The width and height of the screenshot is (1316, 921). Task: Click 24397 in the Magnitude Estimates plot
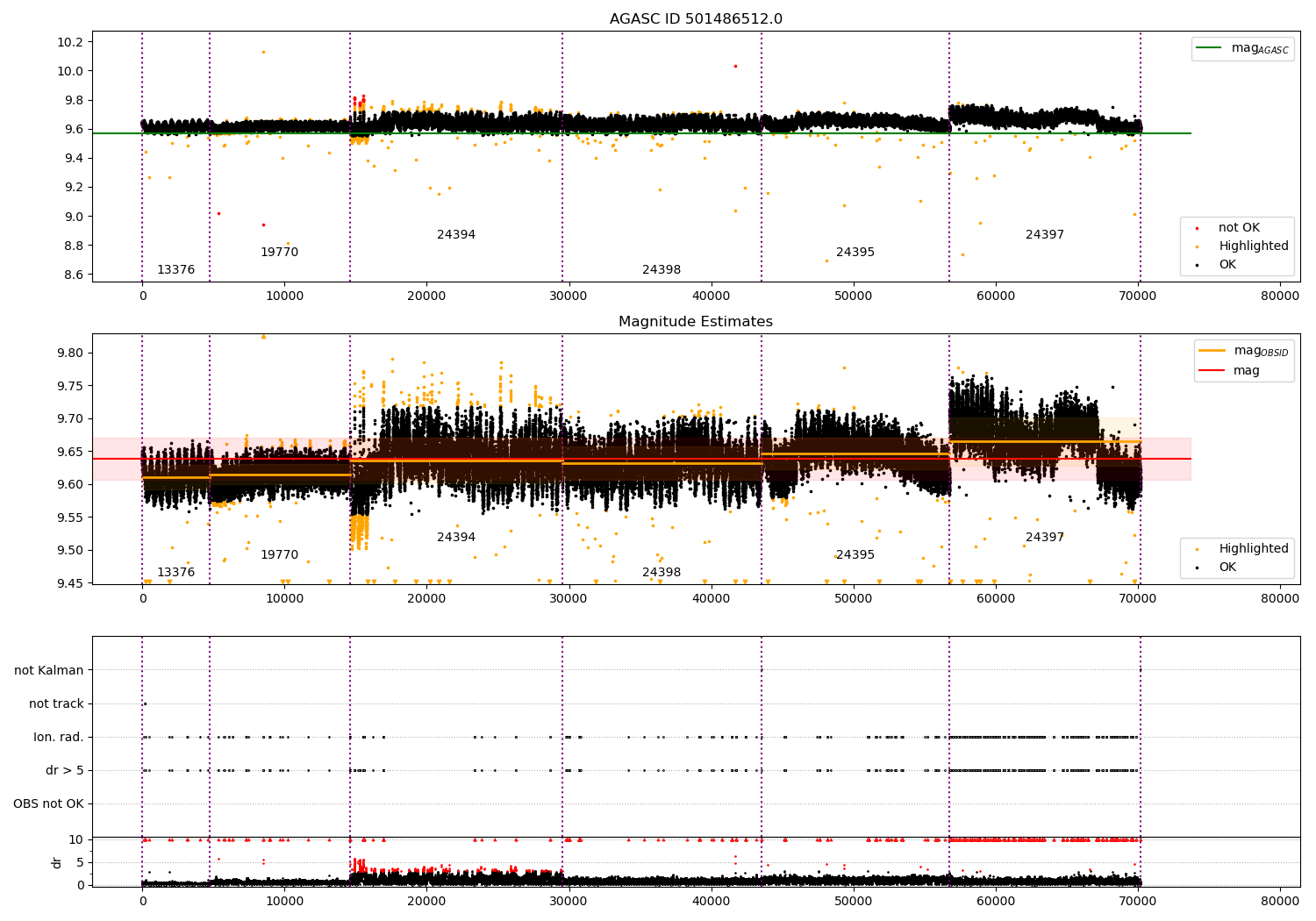[1045, 538]
